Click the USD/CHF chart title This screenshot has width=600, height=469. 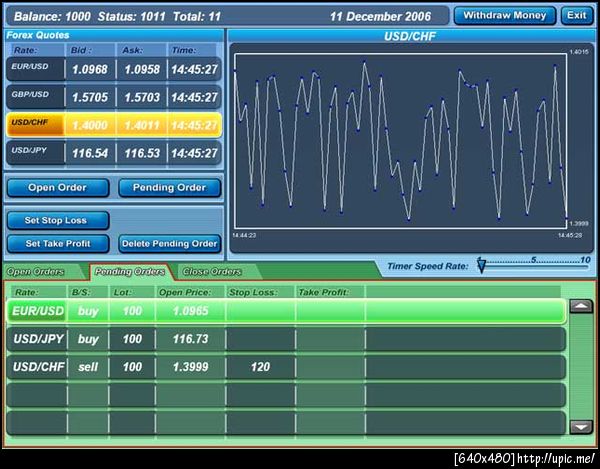[410, 37]
